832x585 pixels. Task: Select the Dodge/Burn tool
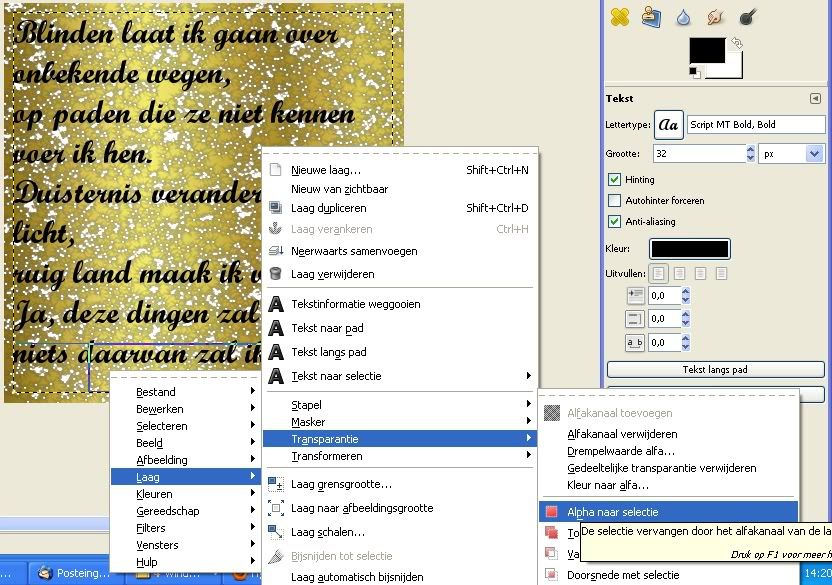(x=747, y=16)
